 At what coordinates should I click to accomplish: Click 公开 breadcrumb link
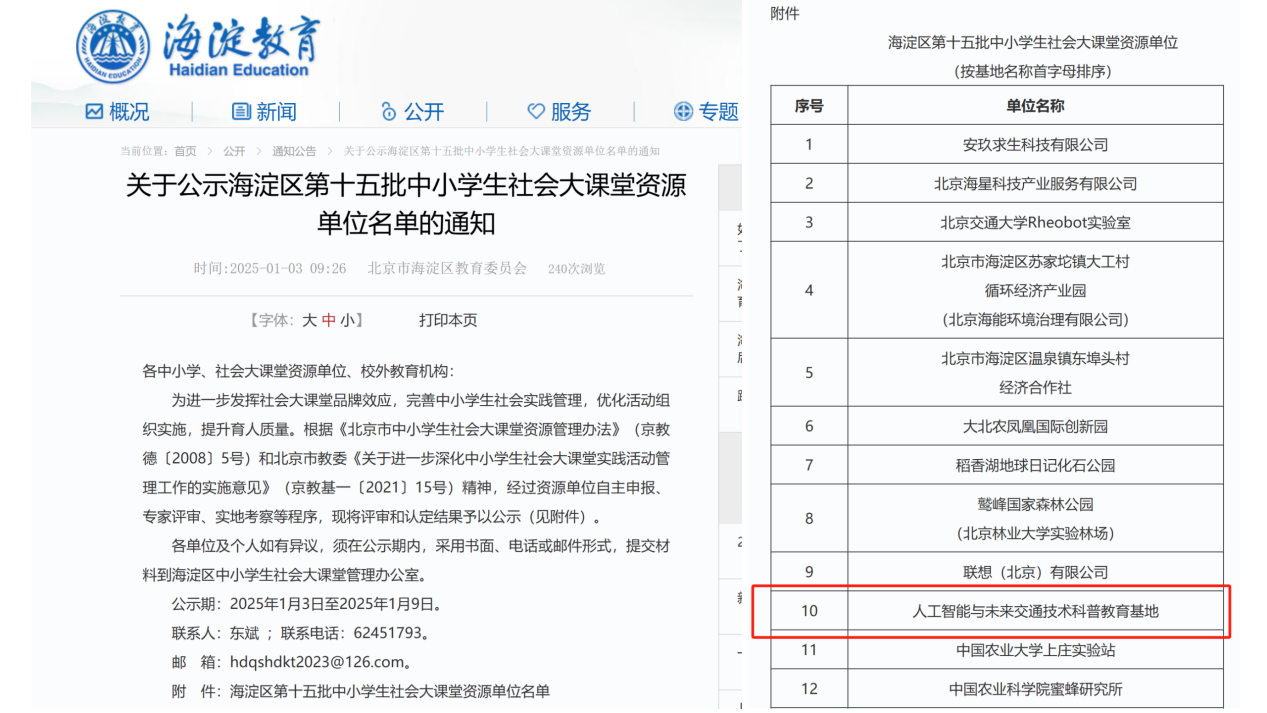point(234,151)
